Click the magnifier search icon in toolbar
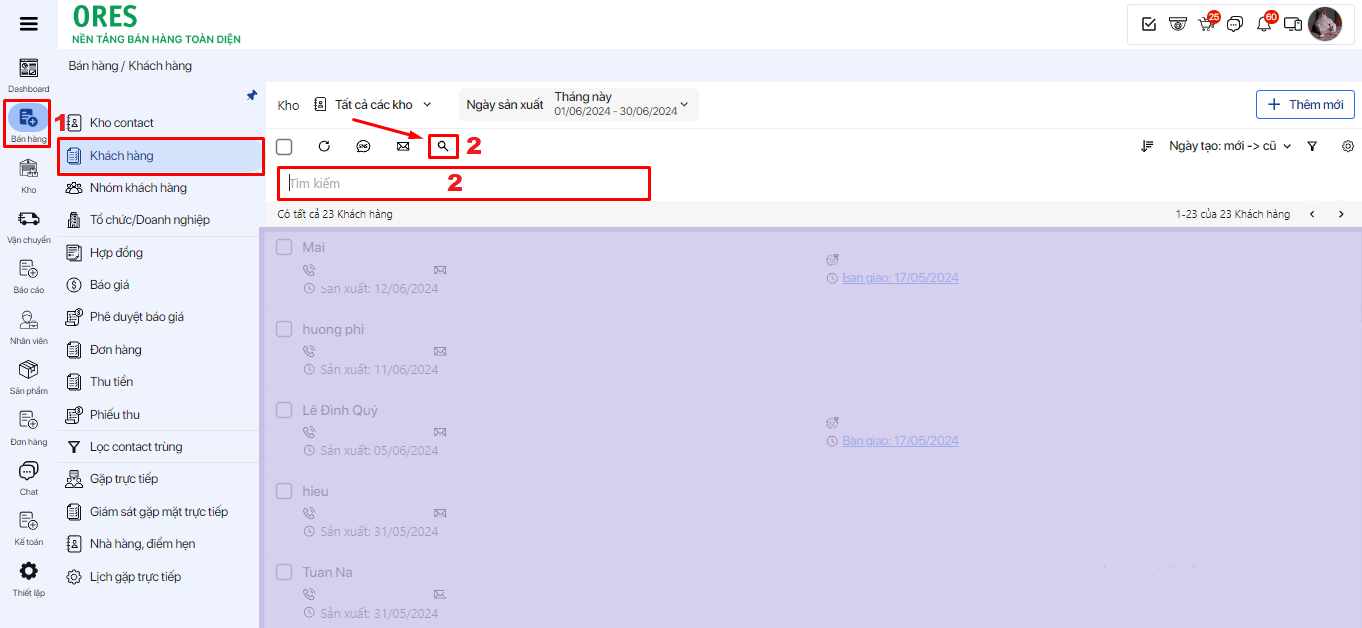The width and height of the screenshot is (1362, 628). point(443,146)
